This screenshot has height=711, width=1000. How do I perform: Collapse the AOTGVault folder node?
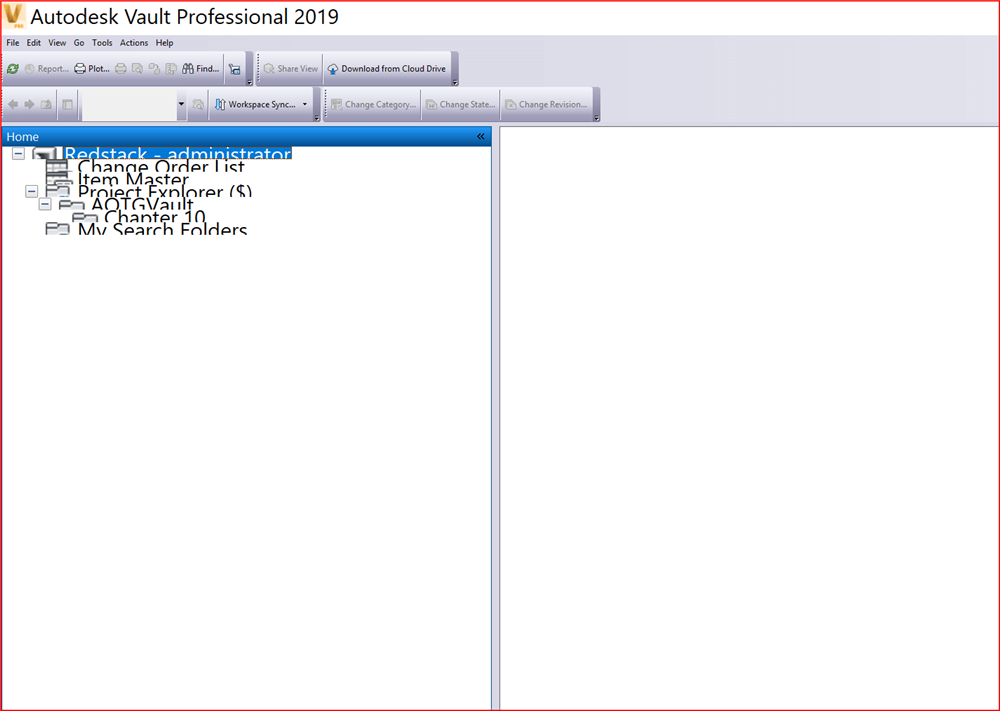(x=45, y=204)
